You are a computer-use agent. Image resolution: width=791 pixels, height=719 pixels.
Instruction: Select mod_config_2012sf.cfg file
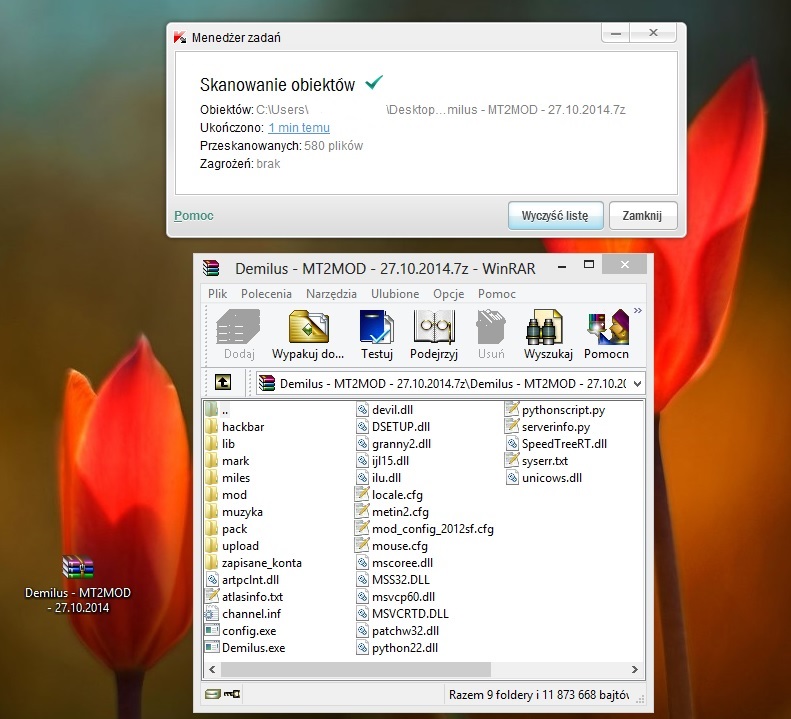click(x=425, y=529)
